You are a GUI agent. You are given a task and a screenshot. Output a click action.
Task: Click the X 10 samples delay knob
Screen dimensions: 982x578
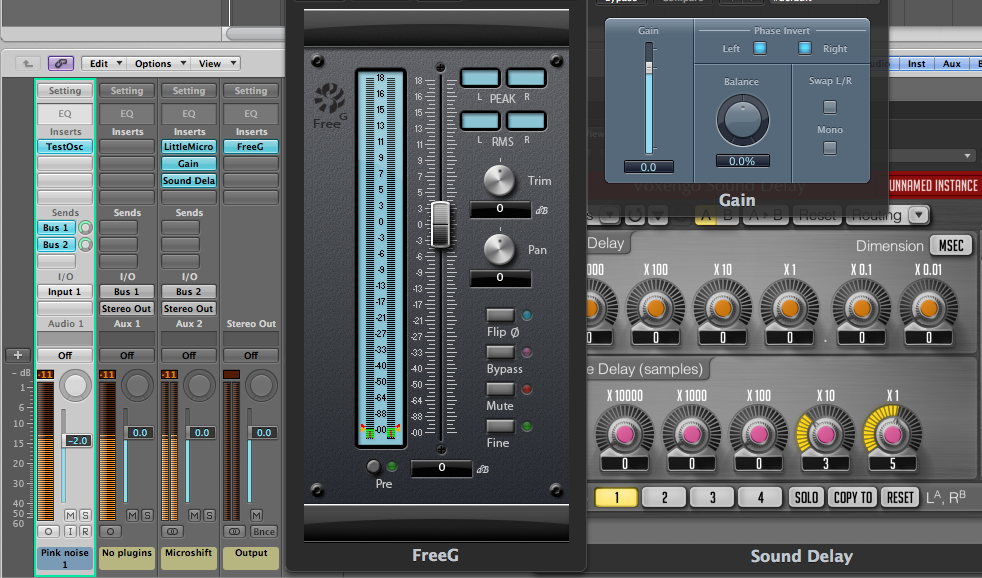pos(825,434)
